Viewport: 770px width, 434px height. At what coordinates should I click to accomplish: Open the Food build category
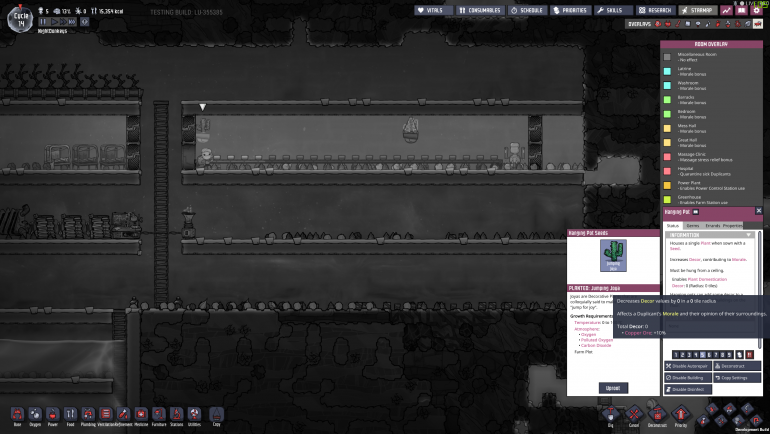pos(70,414)
